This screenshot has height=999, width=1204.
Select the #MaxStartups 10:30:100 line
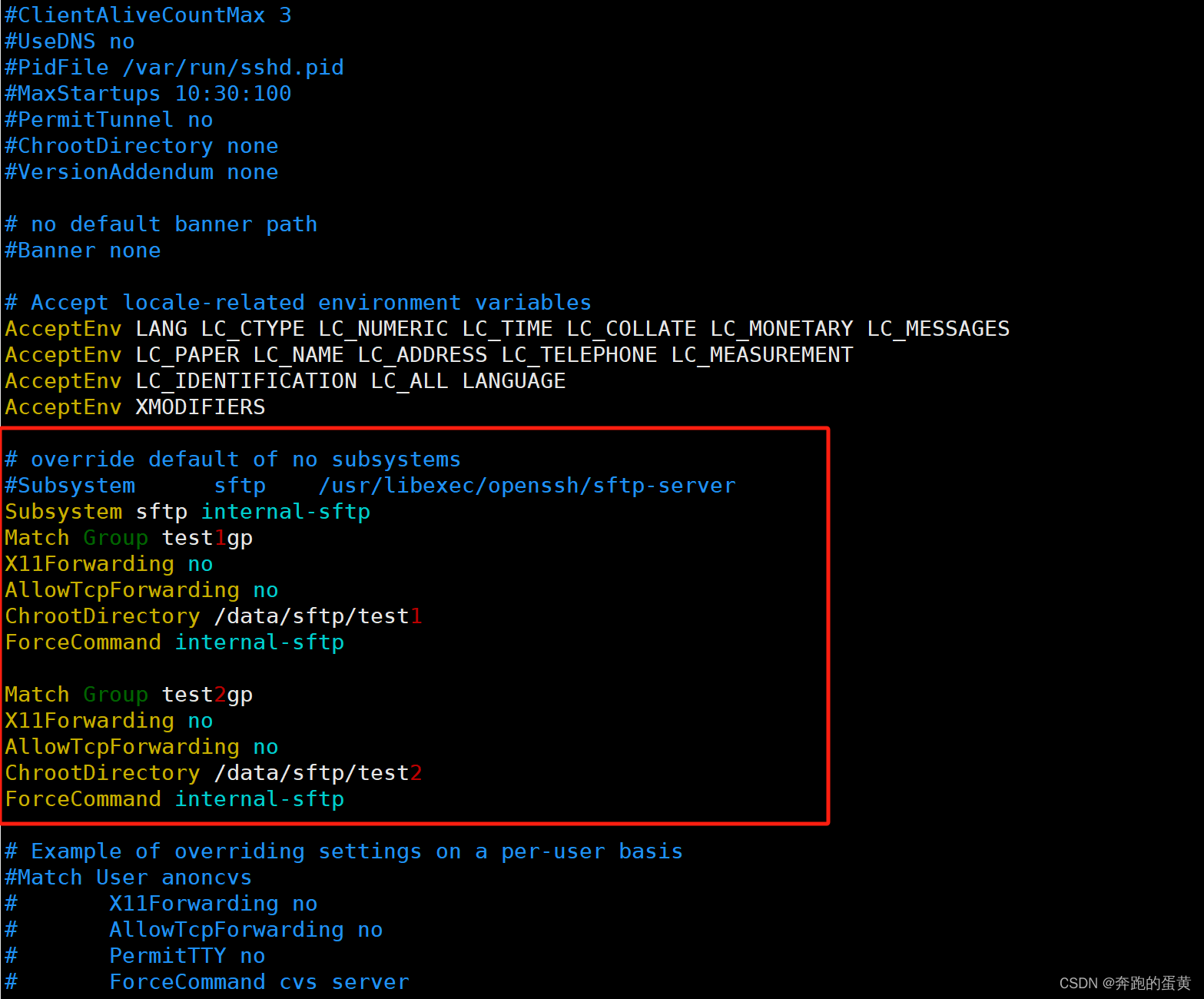[x=148, y=93]
